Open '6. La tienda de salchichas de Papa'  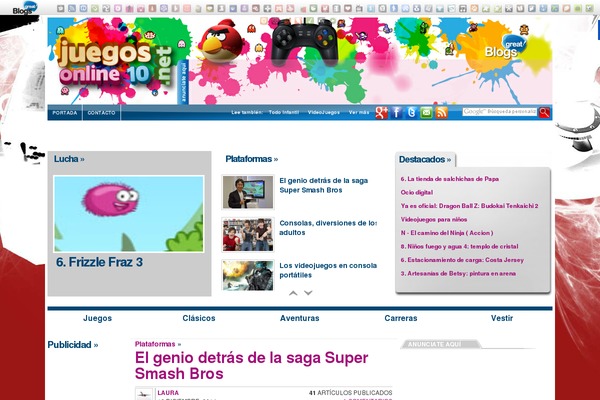[450, 179]
